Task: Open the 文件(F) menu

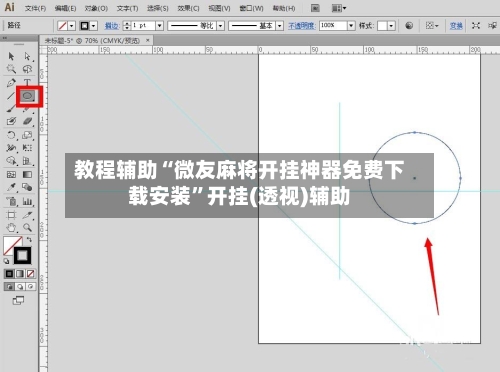Action: tap(35, 8)
